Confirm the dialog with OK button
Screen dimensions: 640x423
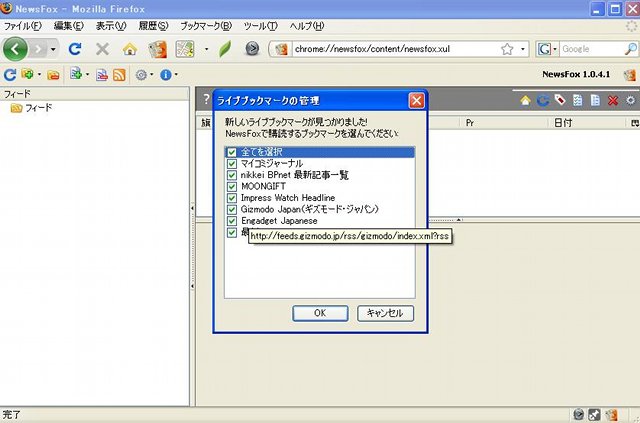tap(320, 313)
